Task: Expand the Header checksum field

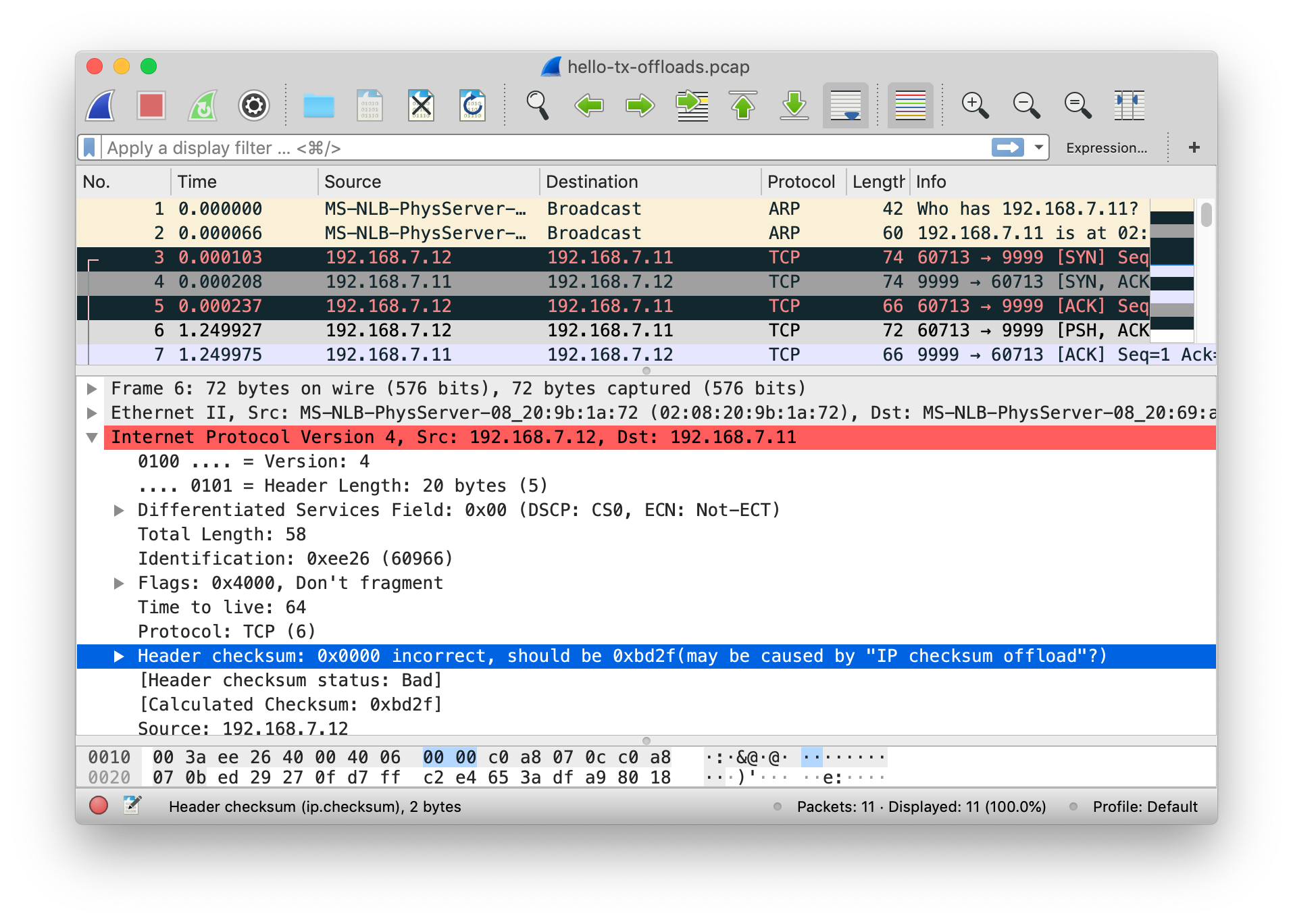Action: pos(119,657)
